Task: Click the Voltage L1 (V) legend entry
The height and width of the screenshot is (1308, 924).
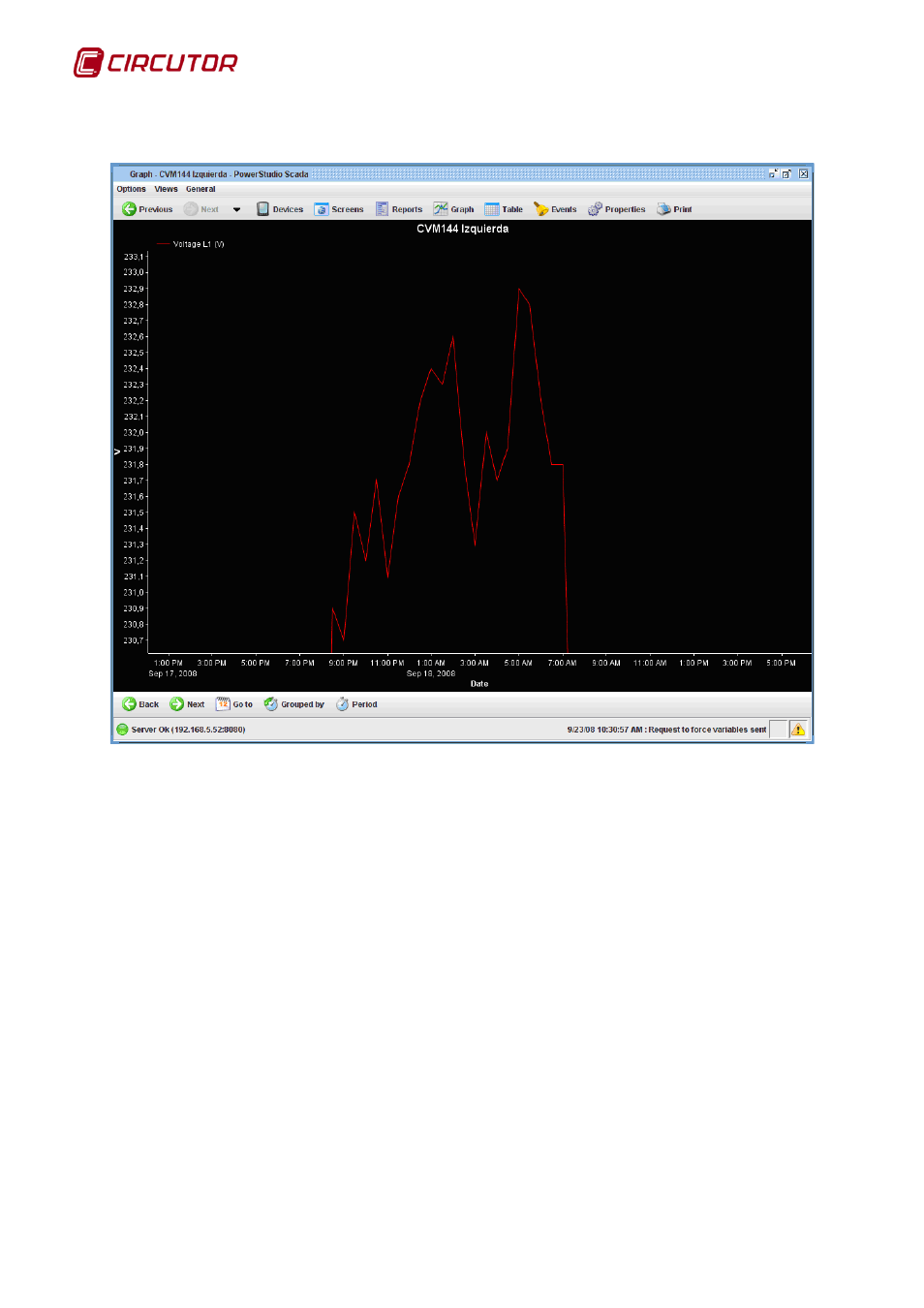Action: [x=192, y=244]
